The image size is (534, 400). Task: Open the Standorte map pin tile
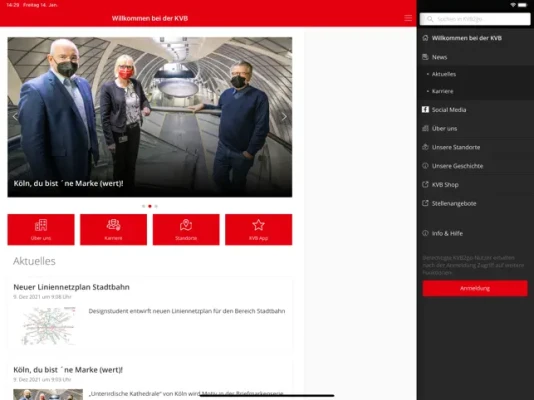tap(186, 229)
